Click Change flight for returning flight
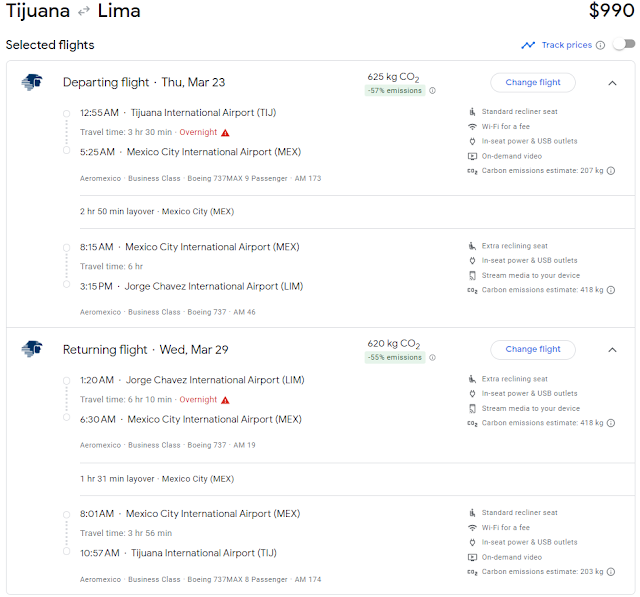 pos(533,349)
